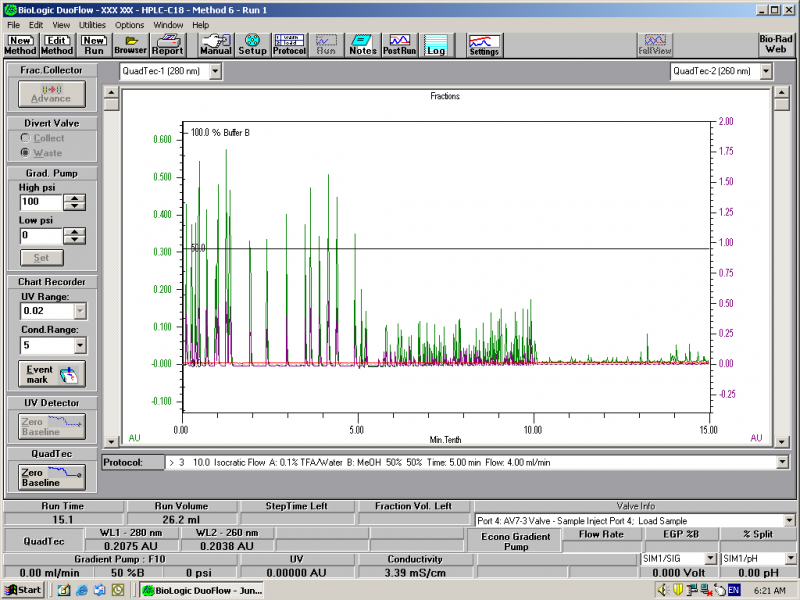Click the Event mark button
The image size is (800, 600).
[51, 374]
